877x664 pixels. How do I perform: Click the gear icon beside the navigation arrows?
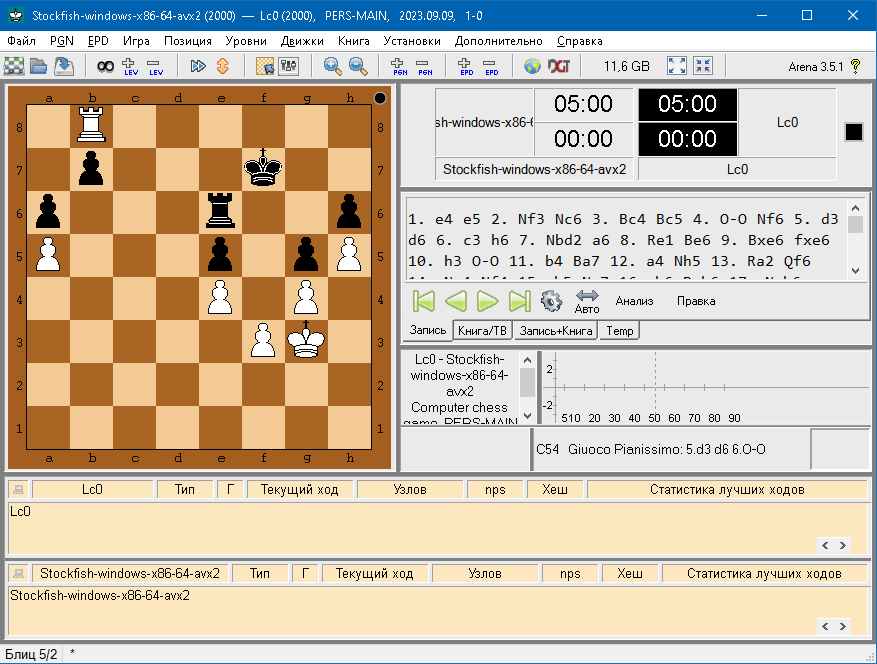coord(551,301)
